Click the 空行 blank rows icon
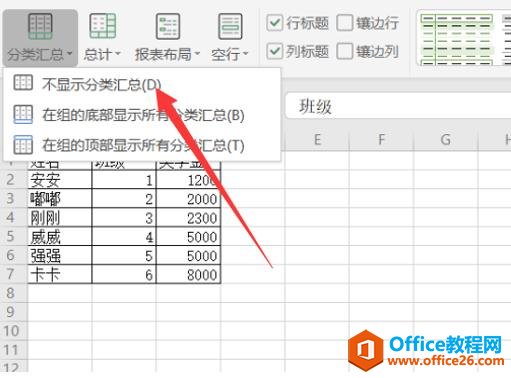511x378 pixels. point(230,26)
